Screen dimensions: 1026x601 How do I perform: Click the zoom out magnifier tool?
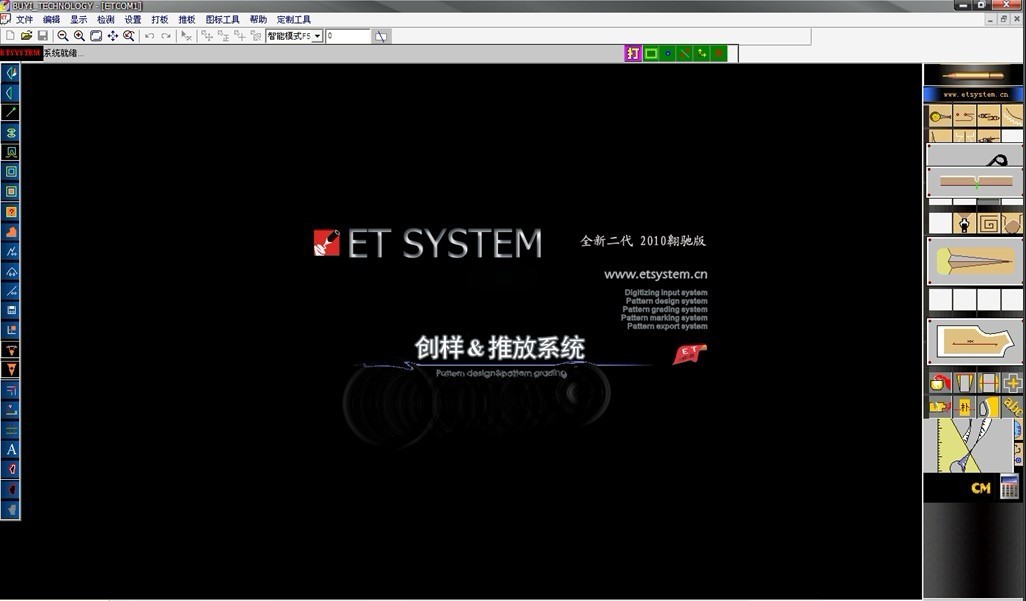[x=62, y=35]
